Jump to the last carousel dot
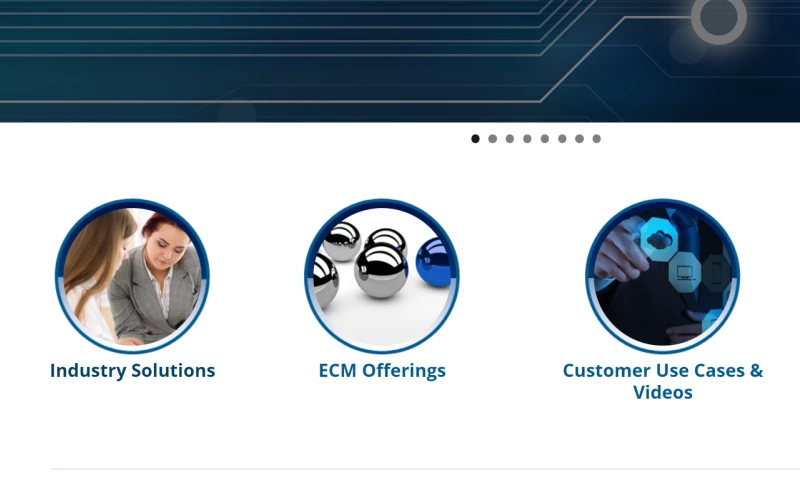This screenshot has width=800, height=480. [x=596, y=139]
